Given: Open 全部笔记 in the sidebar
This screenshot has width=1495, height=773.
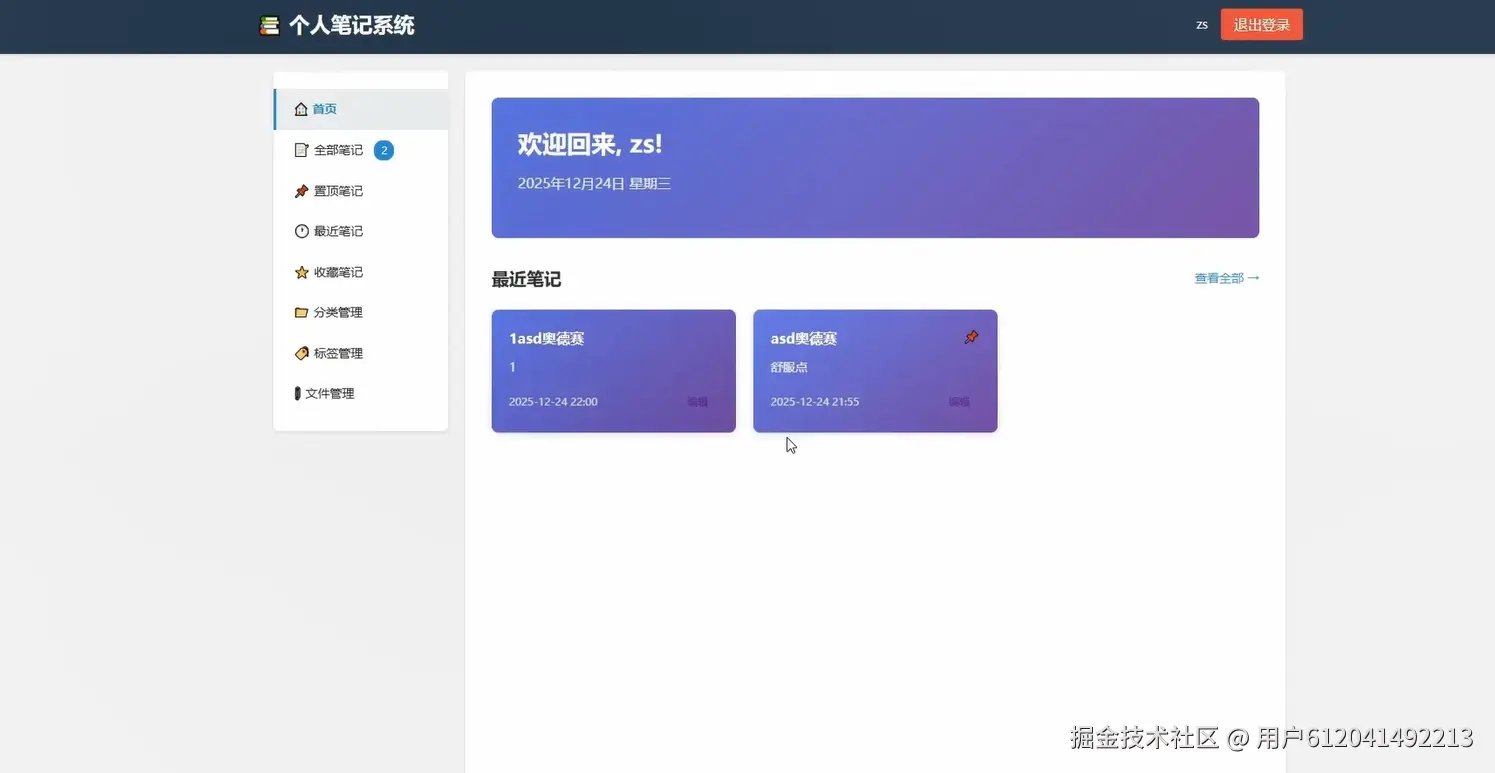Looking at the screenshot, I should 337,150.
